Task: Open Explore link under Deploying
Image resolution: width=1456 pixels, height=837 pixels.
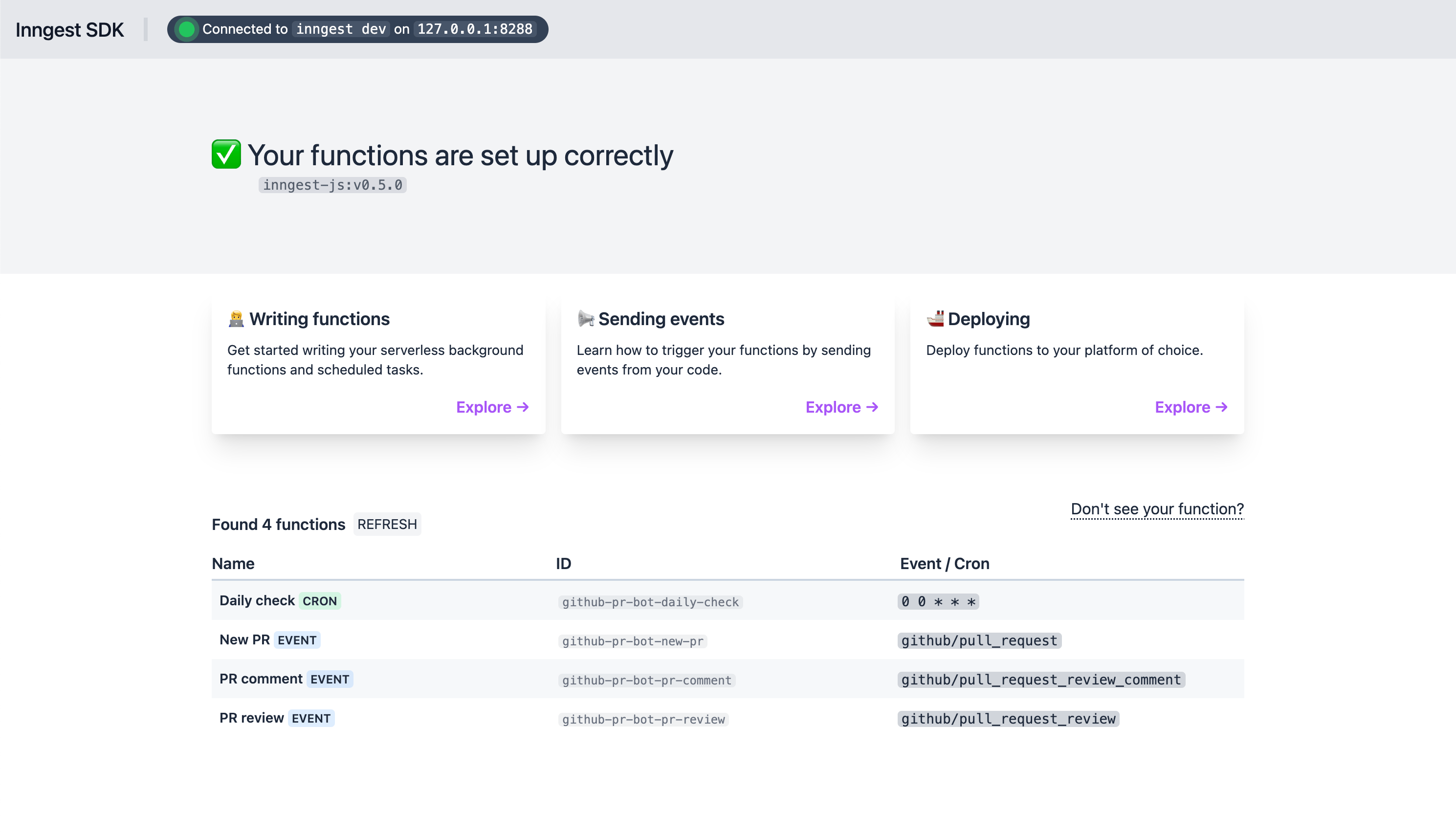Action: [1191, 407]
